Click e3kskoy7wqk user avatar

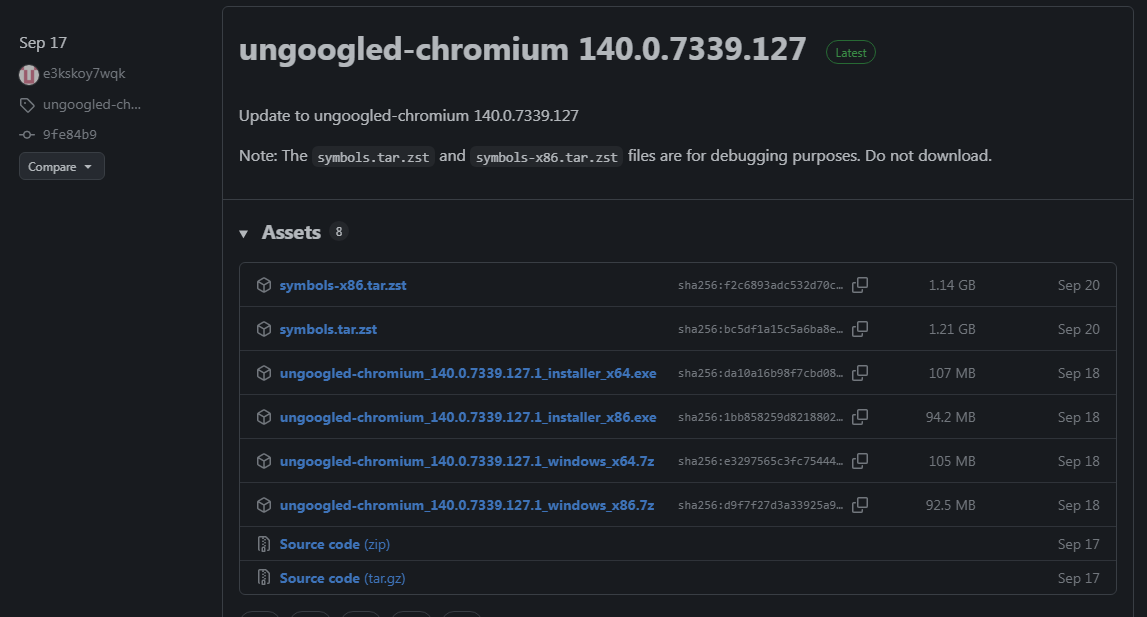click(x=28, y=74)
